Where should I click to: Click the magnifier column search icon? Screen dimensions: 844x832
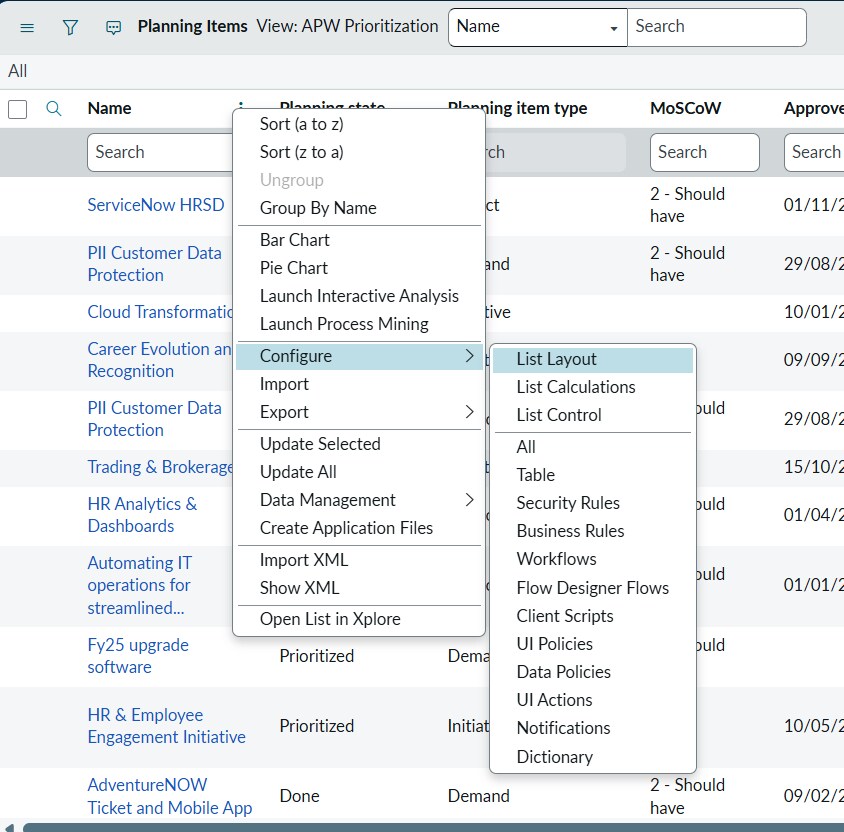[x=55, y=109]
